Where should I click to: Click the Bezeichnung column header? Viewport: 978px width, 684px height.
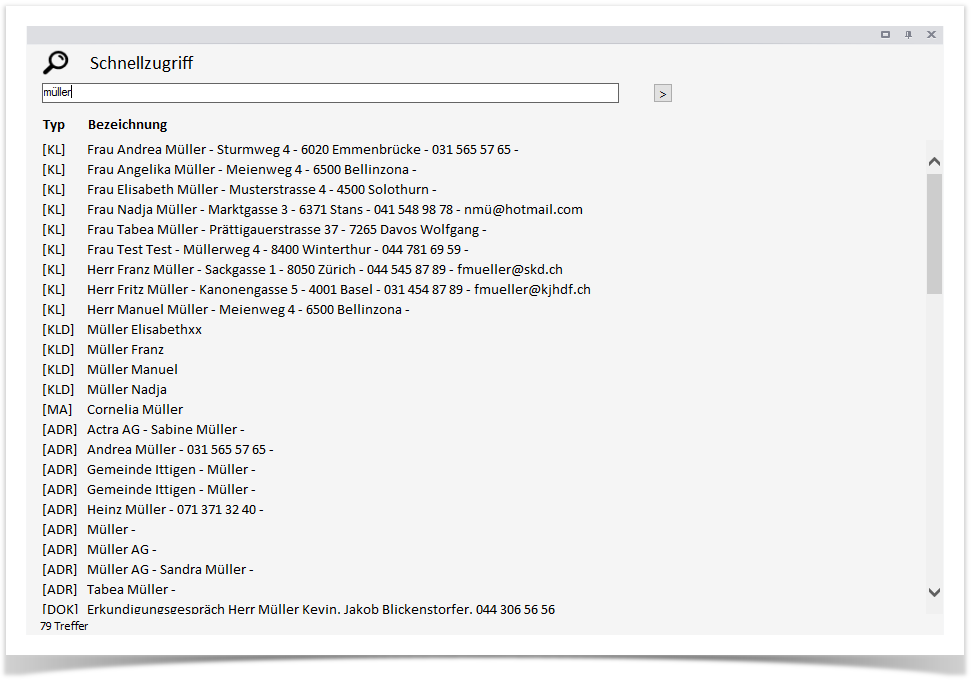point(127,125)
